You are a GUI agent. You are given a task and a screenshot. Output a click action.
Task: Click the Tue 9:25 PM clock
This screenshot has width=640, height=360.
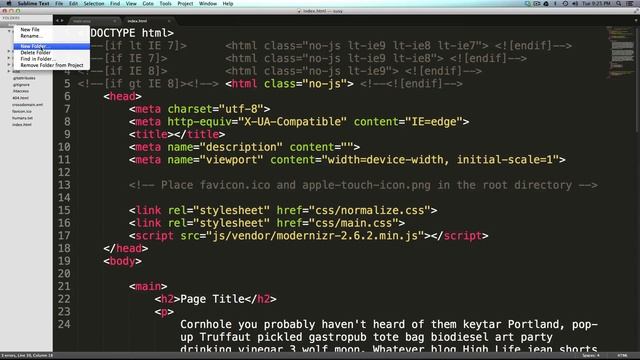(597, 4)
